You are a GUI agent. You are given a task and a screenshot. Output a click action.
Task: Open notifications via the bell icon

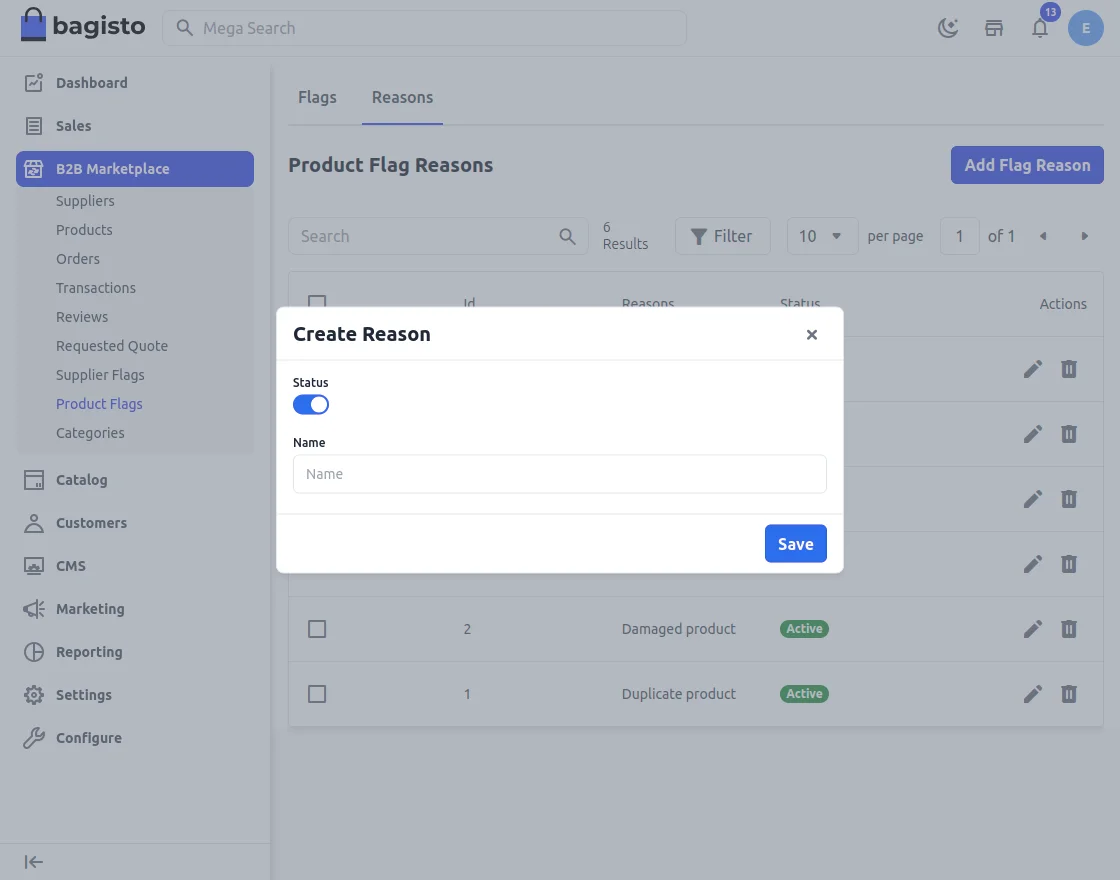pos(1040,28)
